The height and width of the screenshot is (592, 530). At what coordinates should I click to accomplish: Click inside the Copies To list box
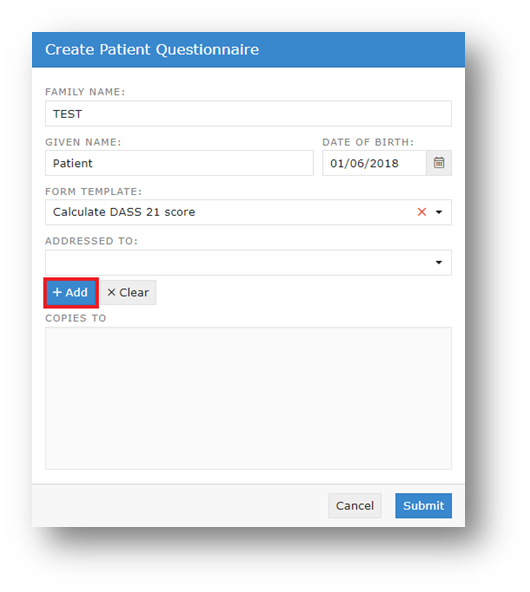(248, 398)
